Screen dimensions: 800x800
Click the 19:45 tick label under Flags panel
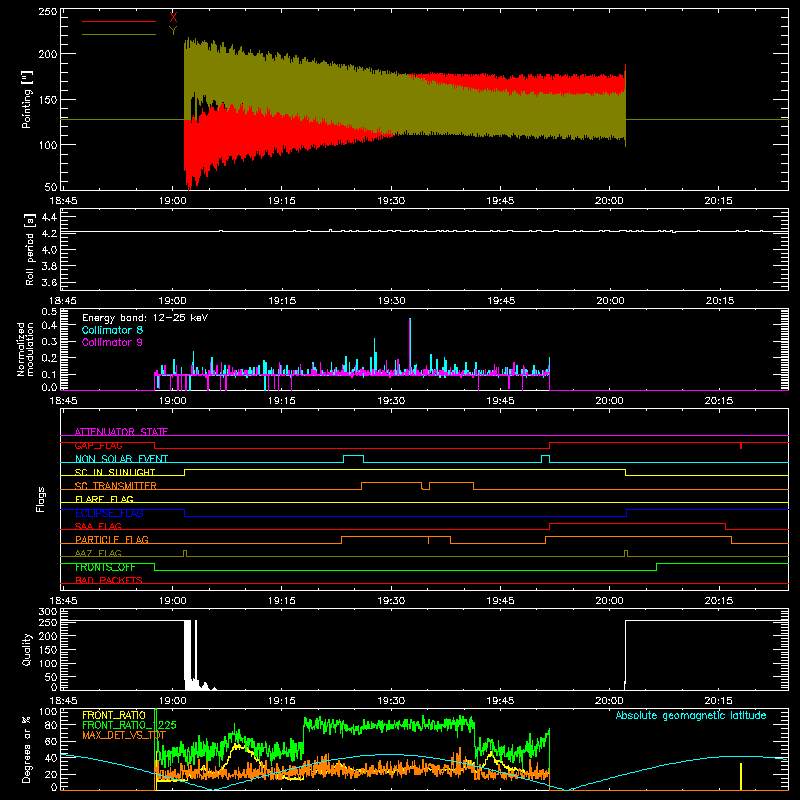tap(500, 601)
